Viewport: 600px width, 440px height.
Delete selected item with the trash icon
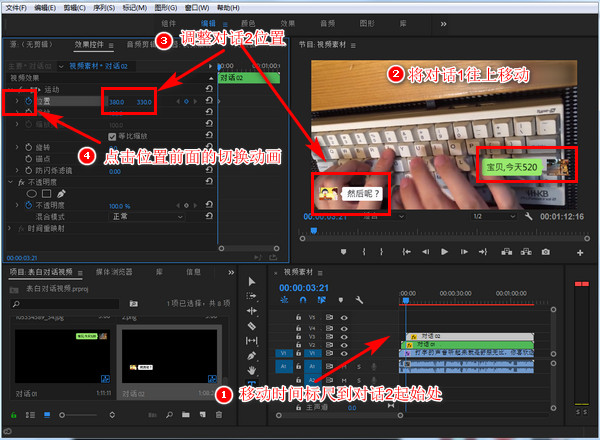219,415
